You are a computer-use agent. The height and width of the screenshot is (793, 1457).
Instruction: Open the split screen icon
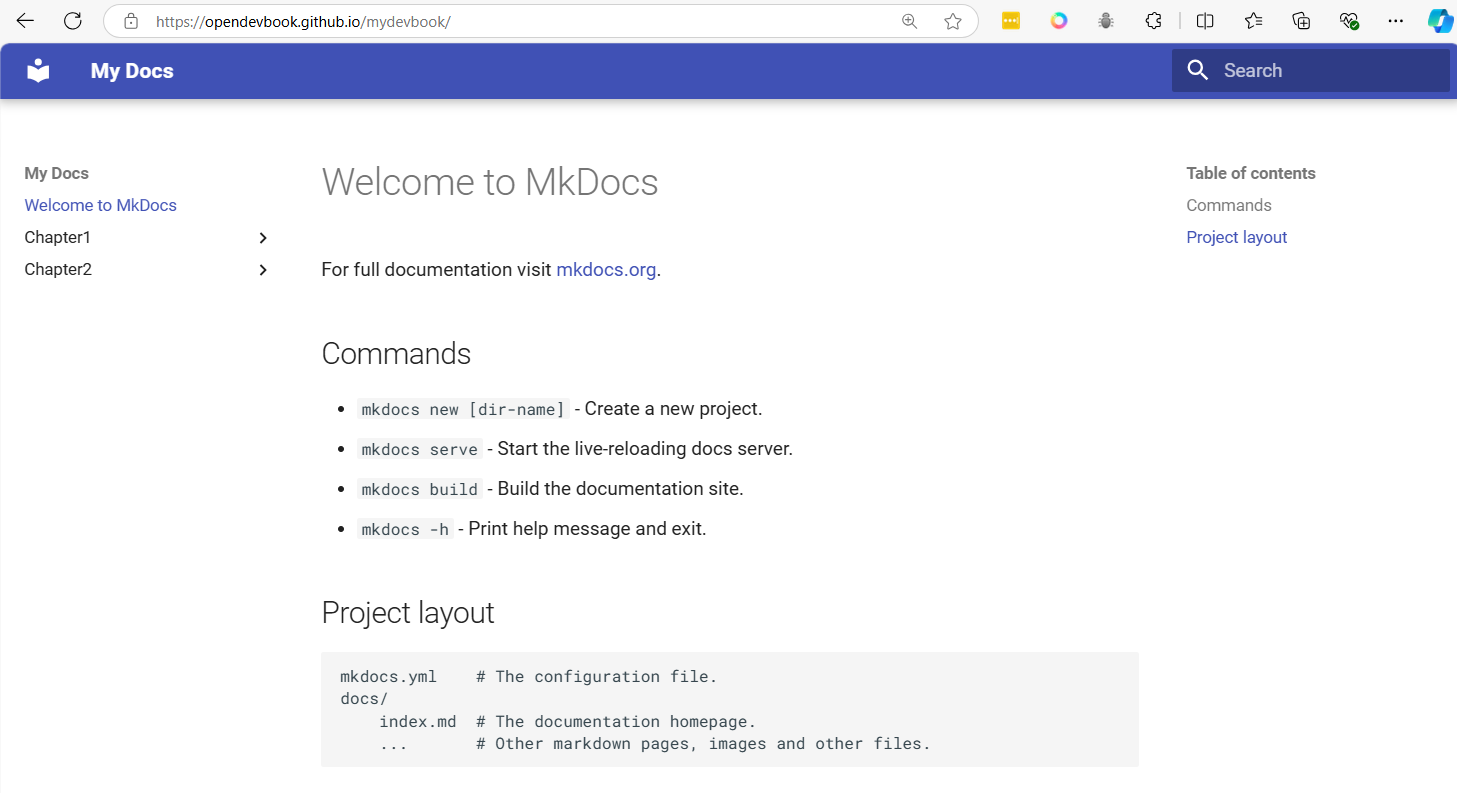coord(1205,21)
